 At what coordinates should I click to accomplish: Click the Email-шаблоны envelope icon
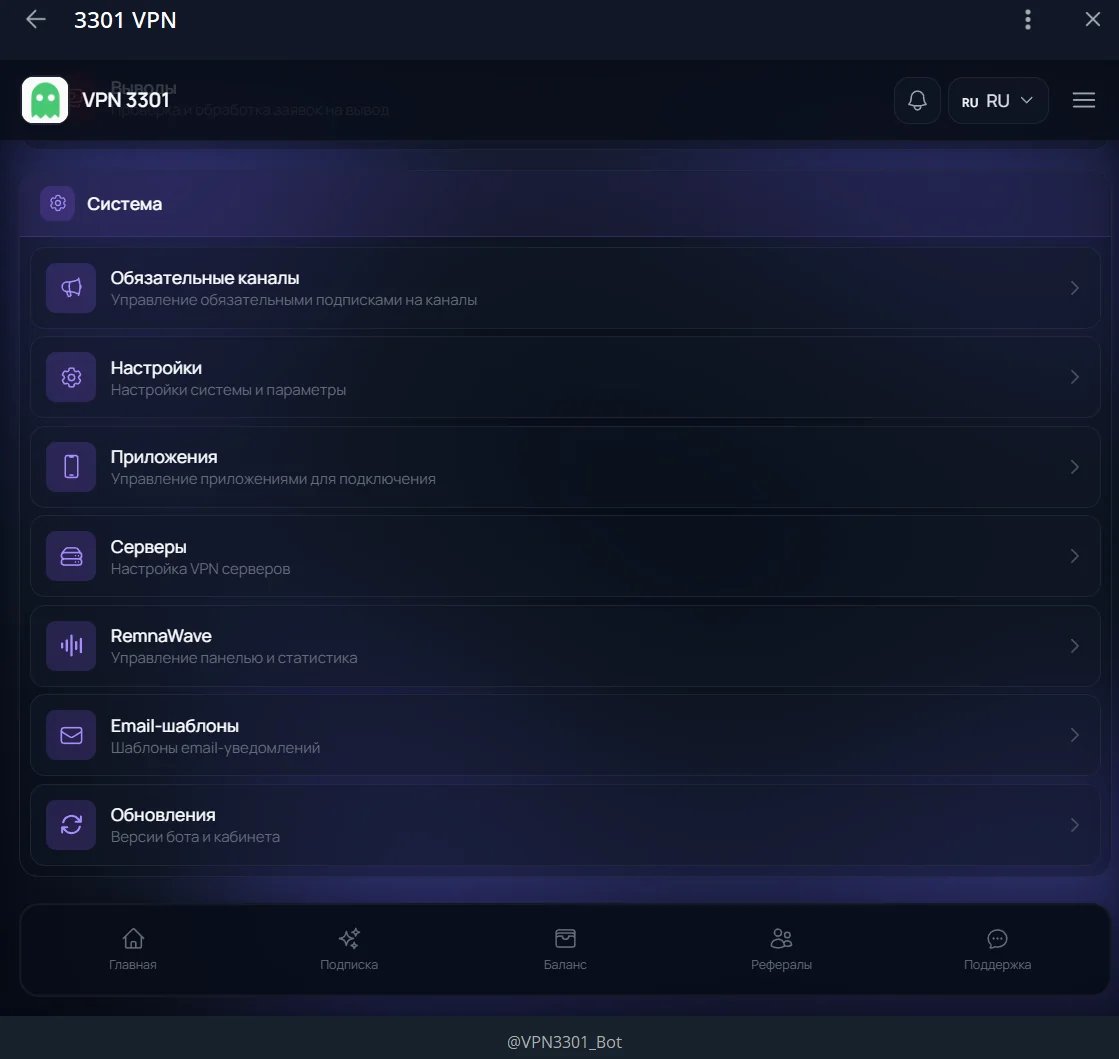pos(70,735)
